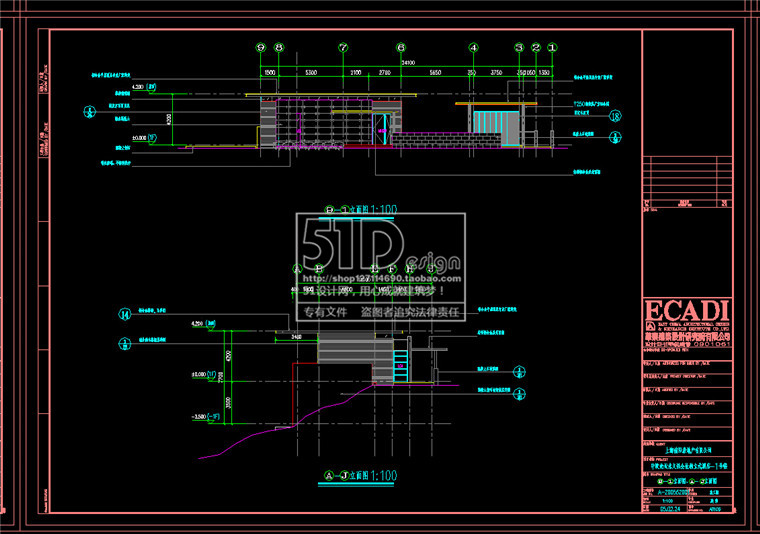Select dimension text 2100
The width and height of the screenshot is (760, 534).
coord(356,73)
